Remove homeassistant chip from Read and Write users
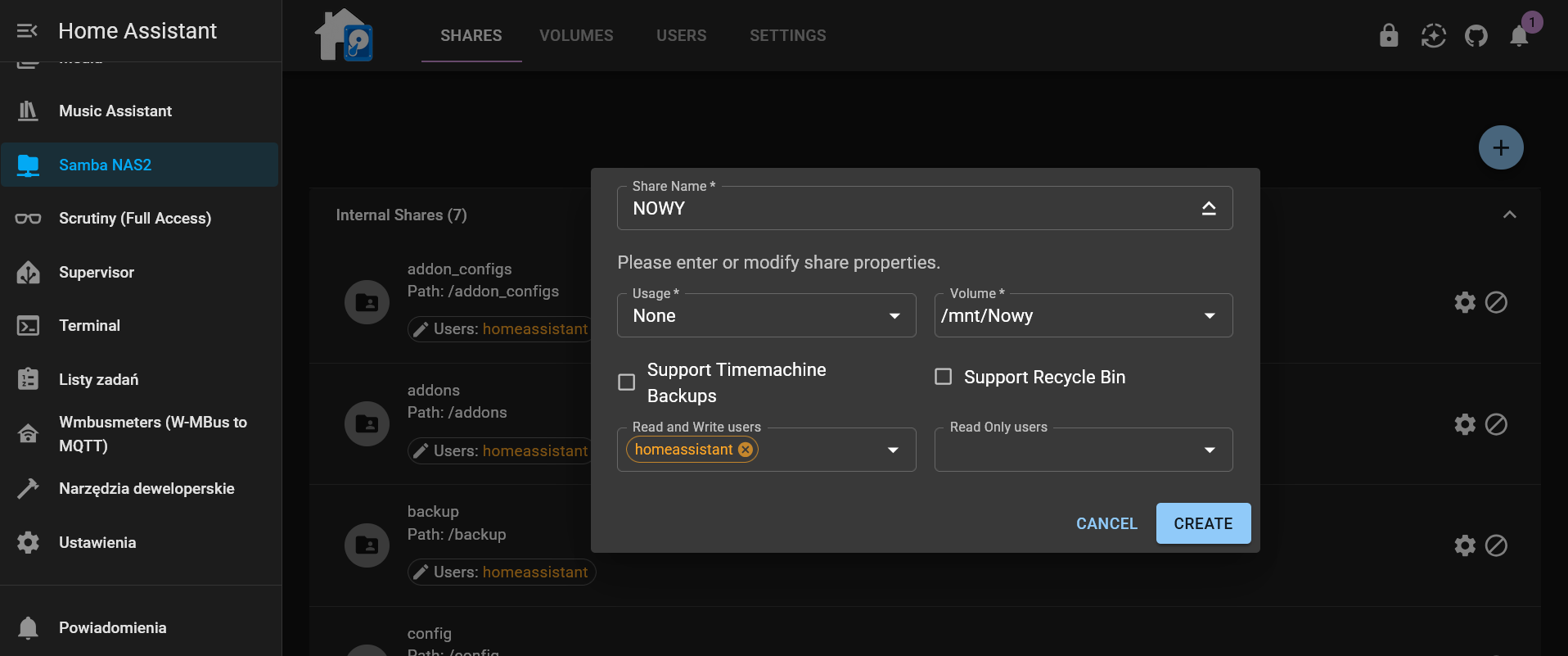 coord(746,450)
